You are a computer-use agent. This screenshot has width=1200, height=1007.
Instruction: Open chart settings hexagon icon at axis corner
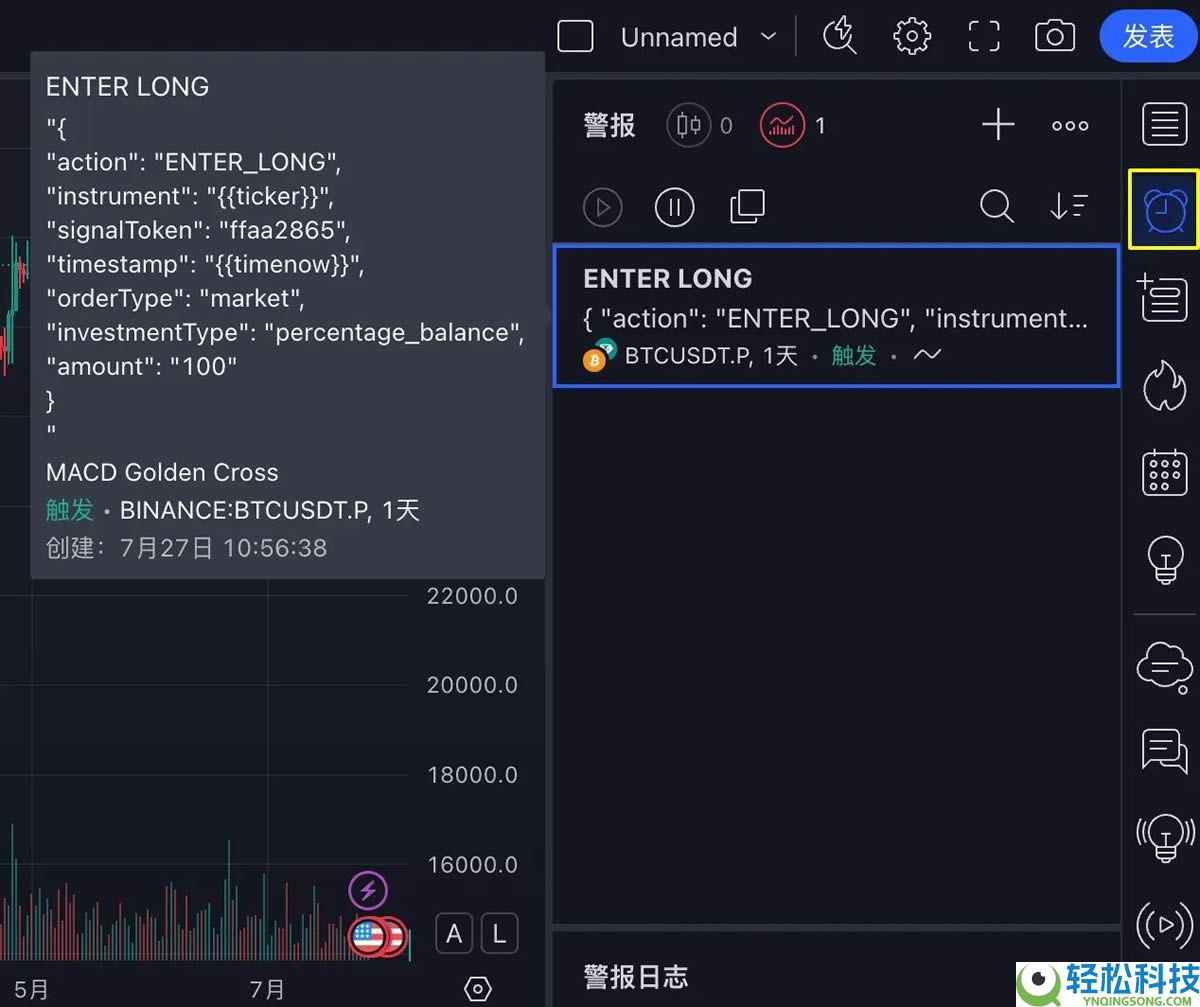pos(478,990)
